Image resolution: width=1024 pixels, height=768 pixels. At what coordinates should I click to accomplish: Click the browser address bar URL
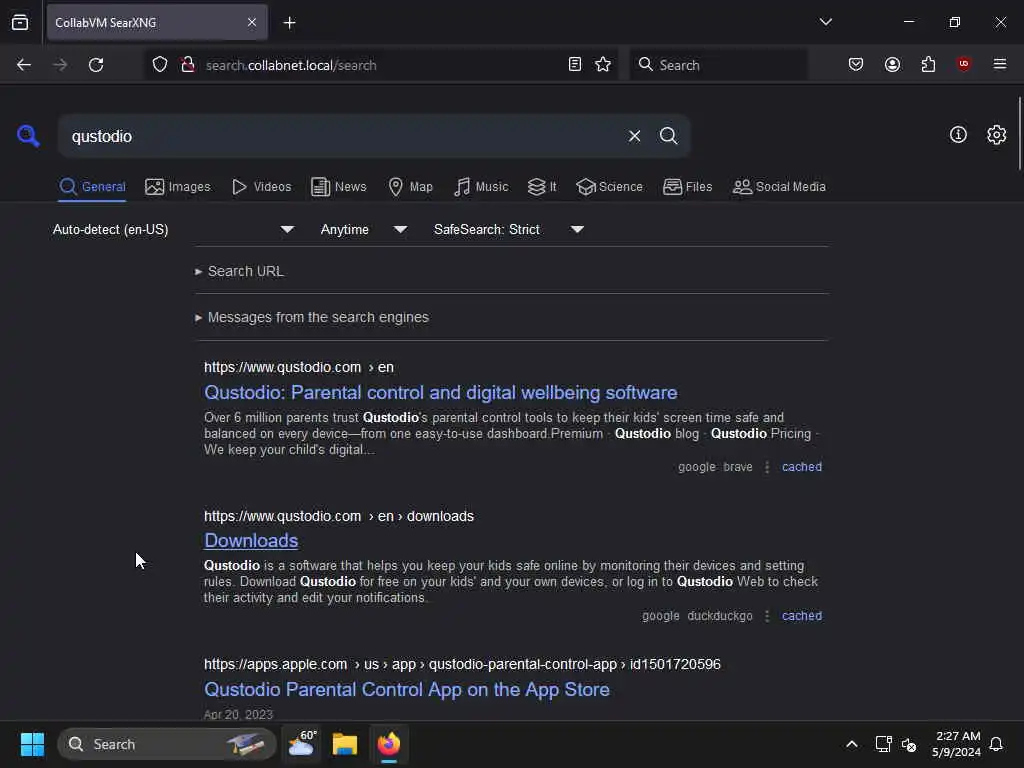coord(291,65)
